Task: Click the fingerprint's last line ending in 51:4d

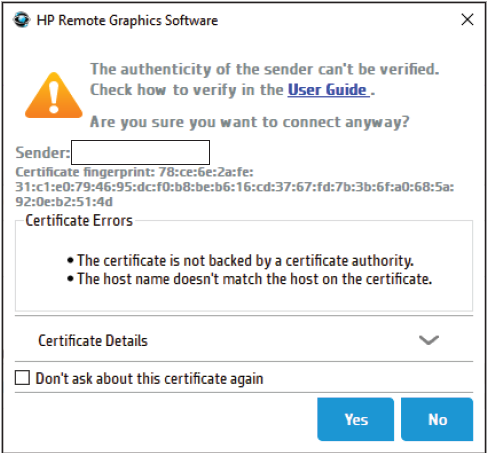Action: click(64, 202)
